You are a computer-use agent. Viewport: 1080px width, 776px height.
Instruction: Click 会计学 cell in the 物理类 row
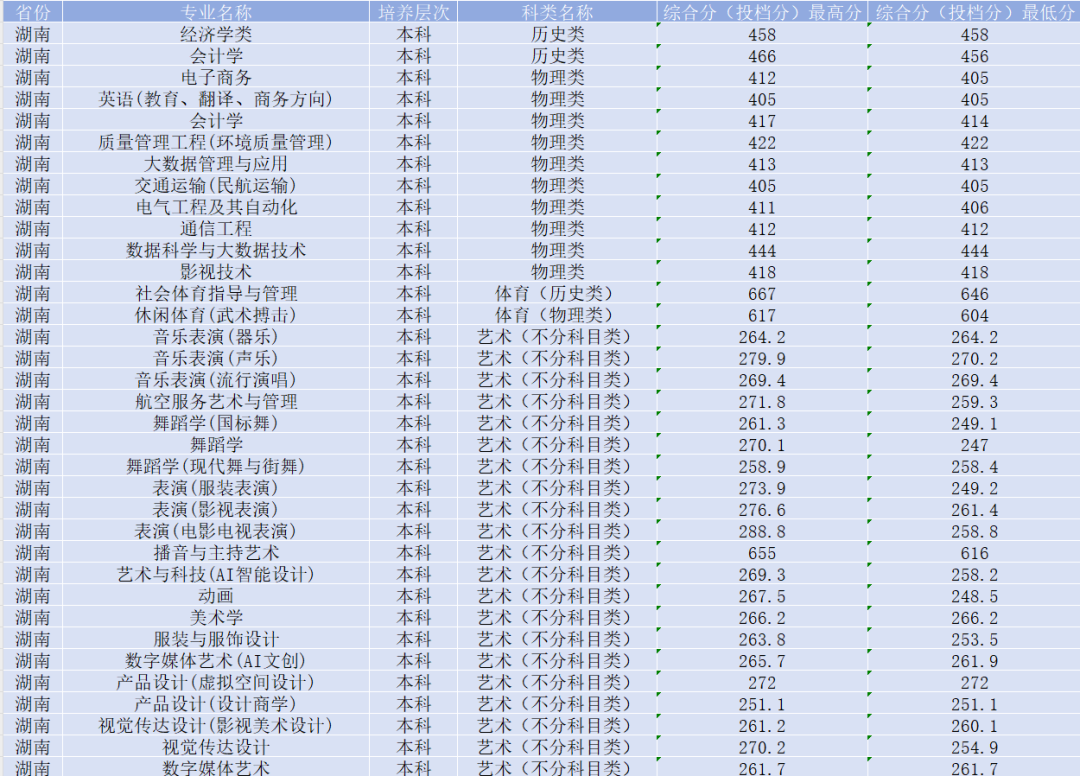216,120
